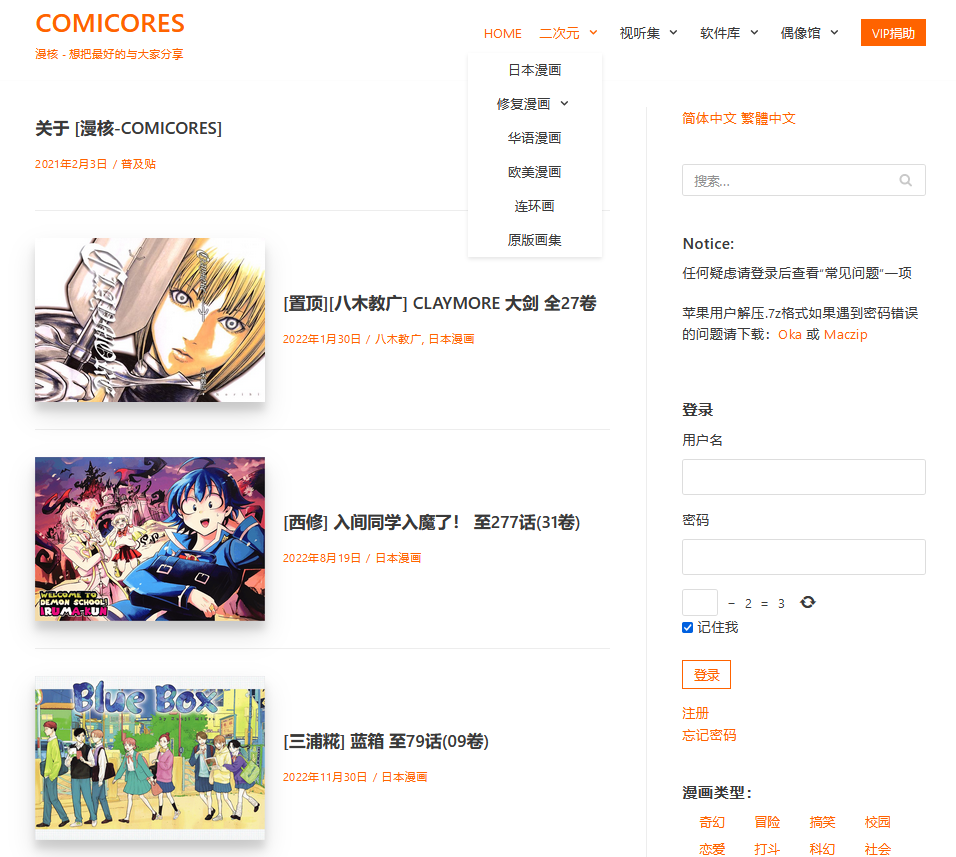Open 日本漫画 category under 蓝箱 post

404,777
